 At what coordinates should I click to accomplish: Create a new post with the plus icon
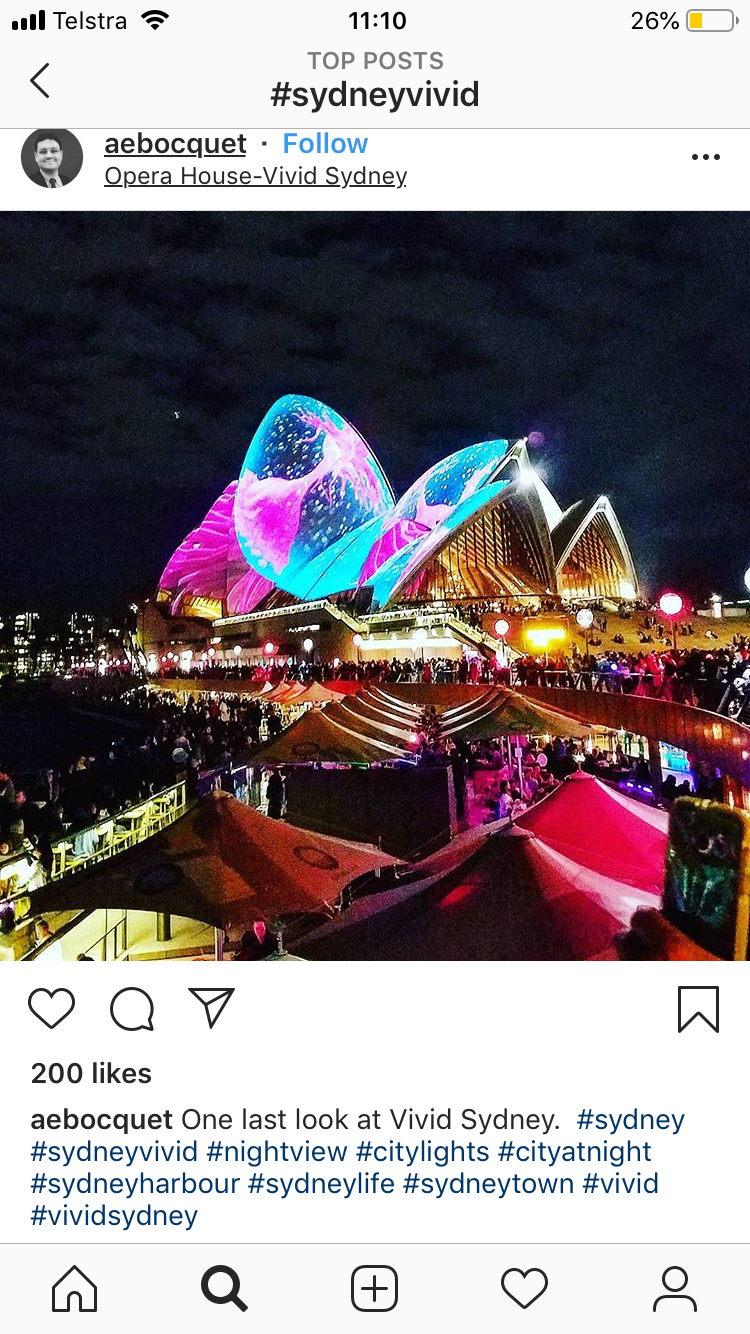[x=375, y=1289]
